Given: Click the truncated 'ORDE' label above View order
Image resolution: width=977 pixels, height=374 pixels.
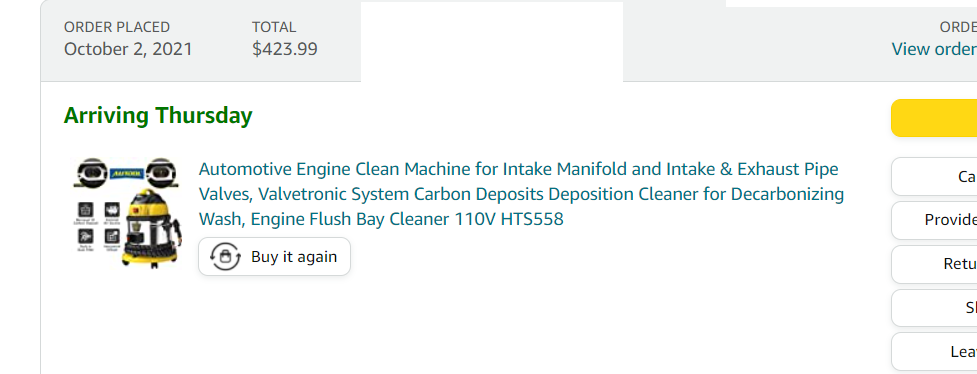Looking at the screenshot, I should click(958, 27).
